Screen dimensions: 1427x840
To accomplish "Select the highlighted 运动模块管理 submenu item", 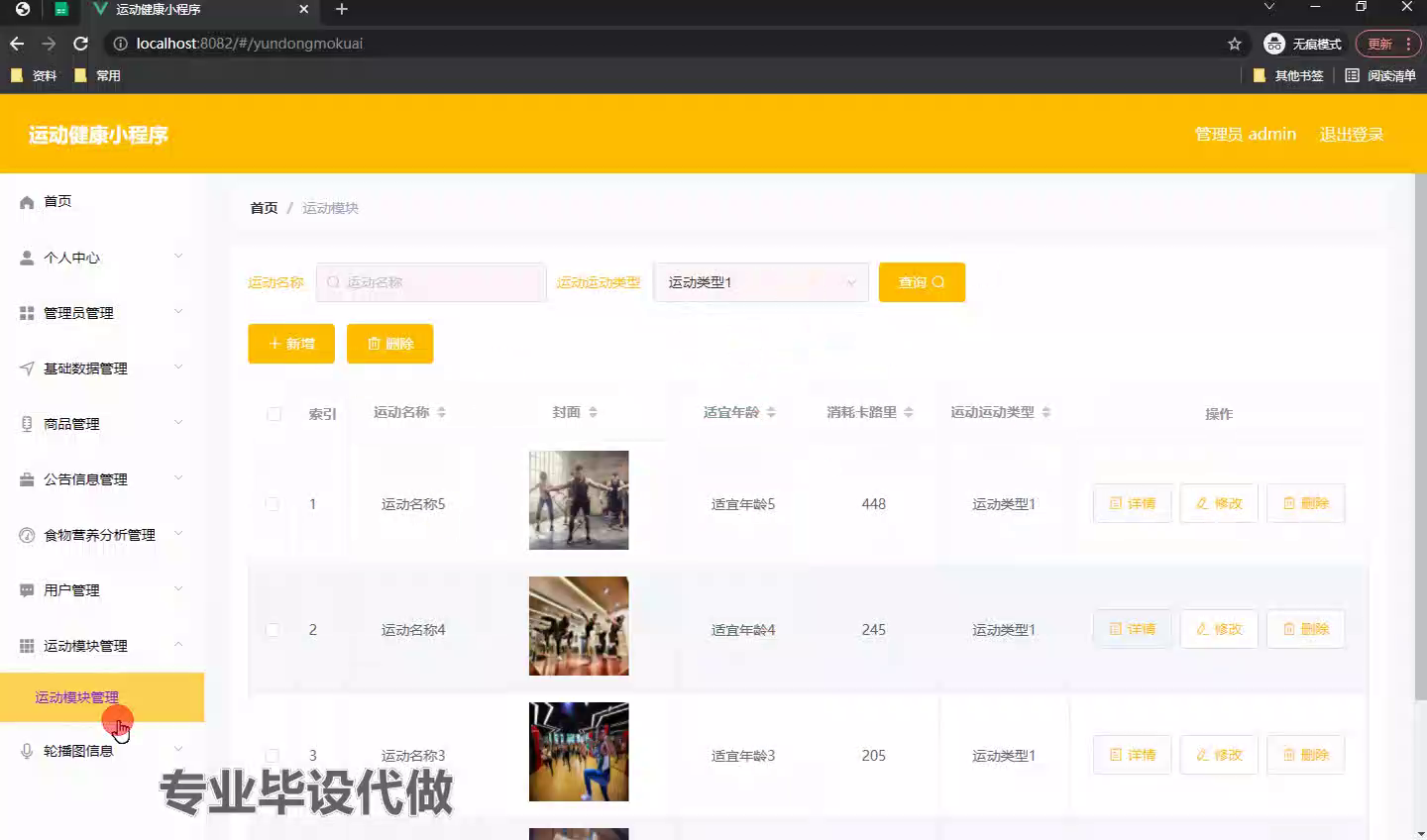I will point(102,697).
